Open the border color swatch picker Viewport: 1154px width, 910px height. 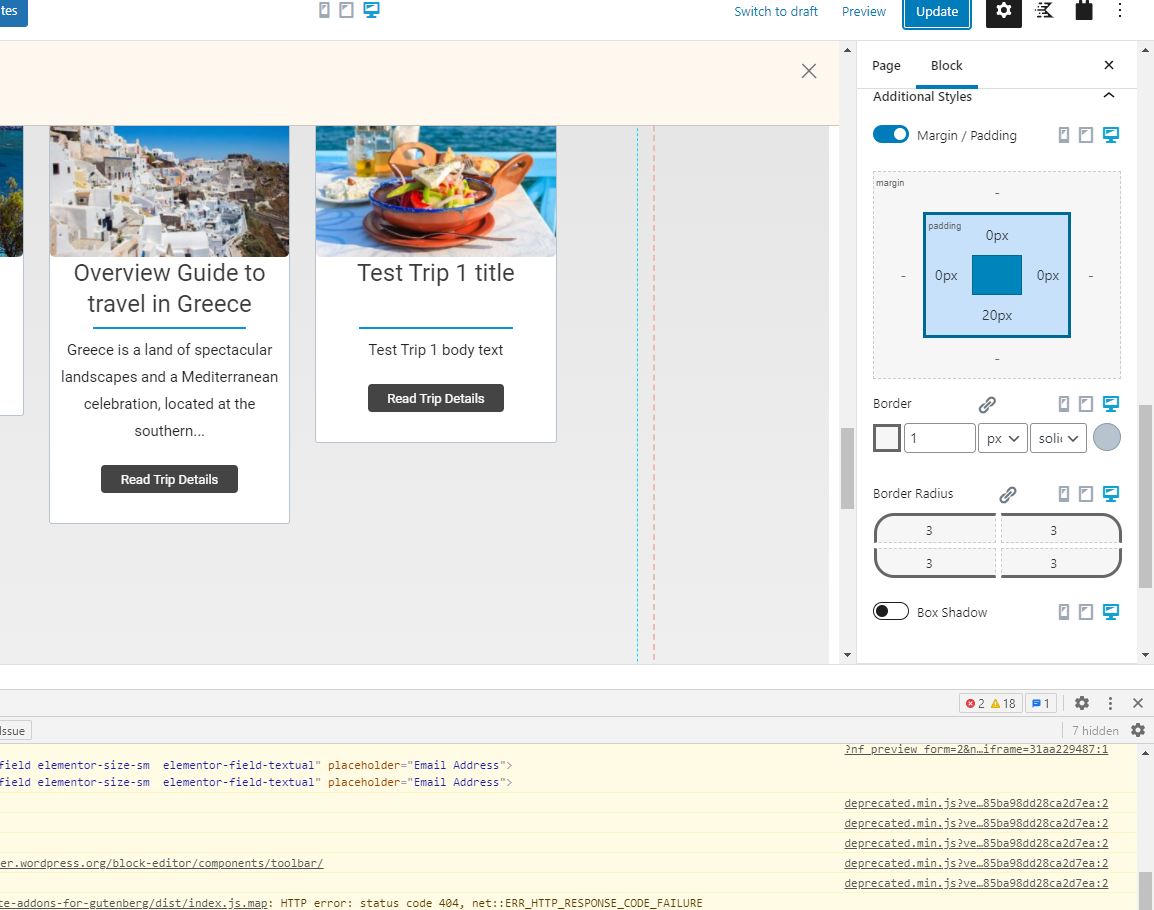click(x=1106, y=437)
